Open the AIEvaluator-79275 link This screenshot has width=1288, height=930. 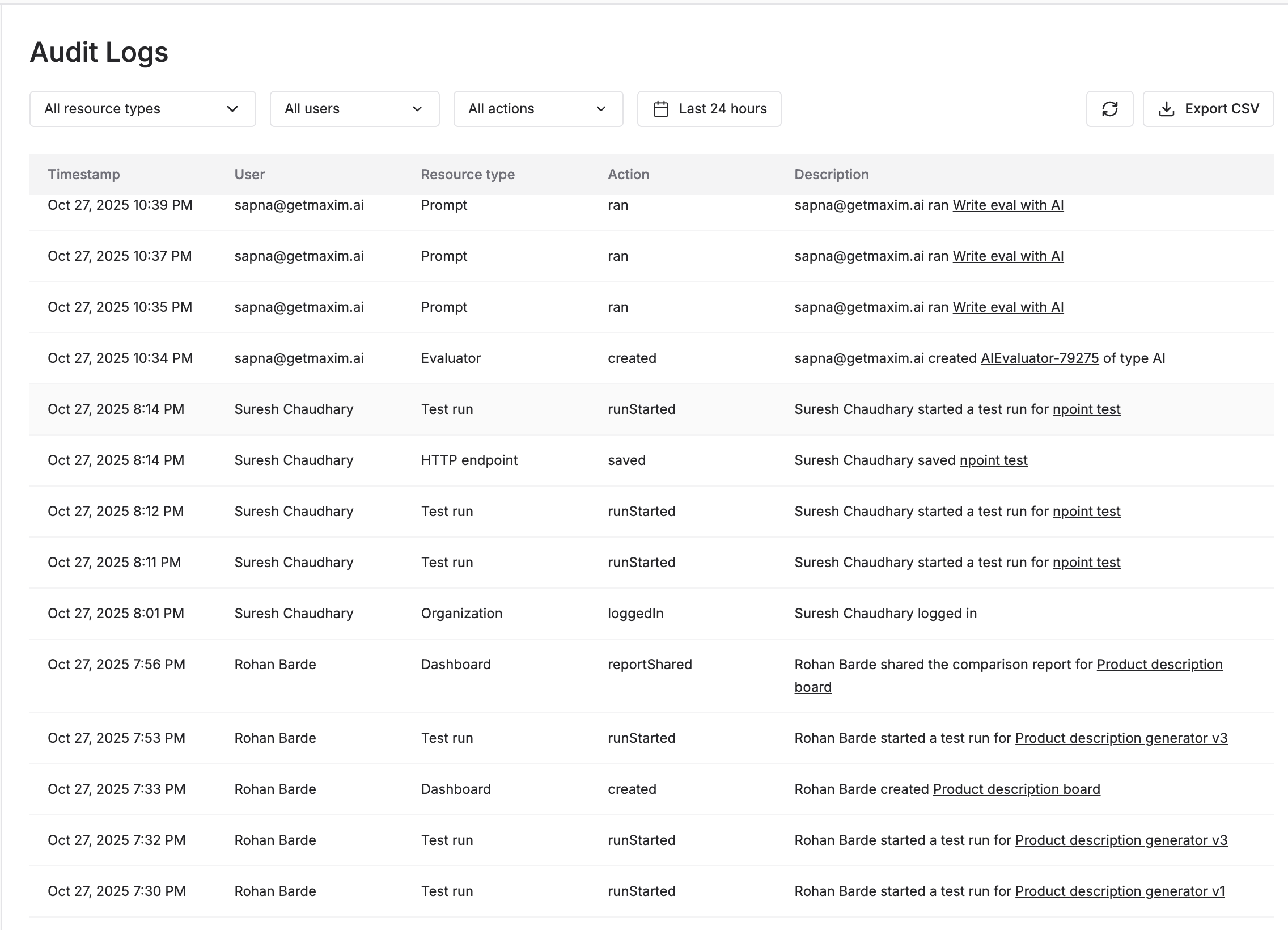pos(1039,358)
